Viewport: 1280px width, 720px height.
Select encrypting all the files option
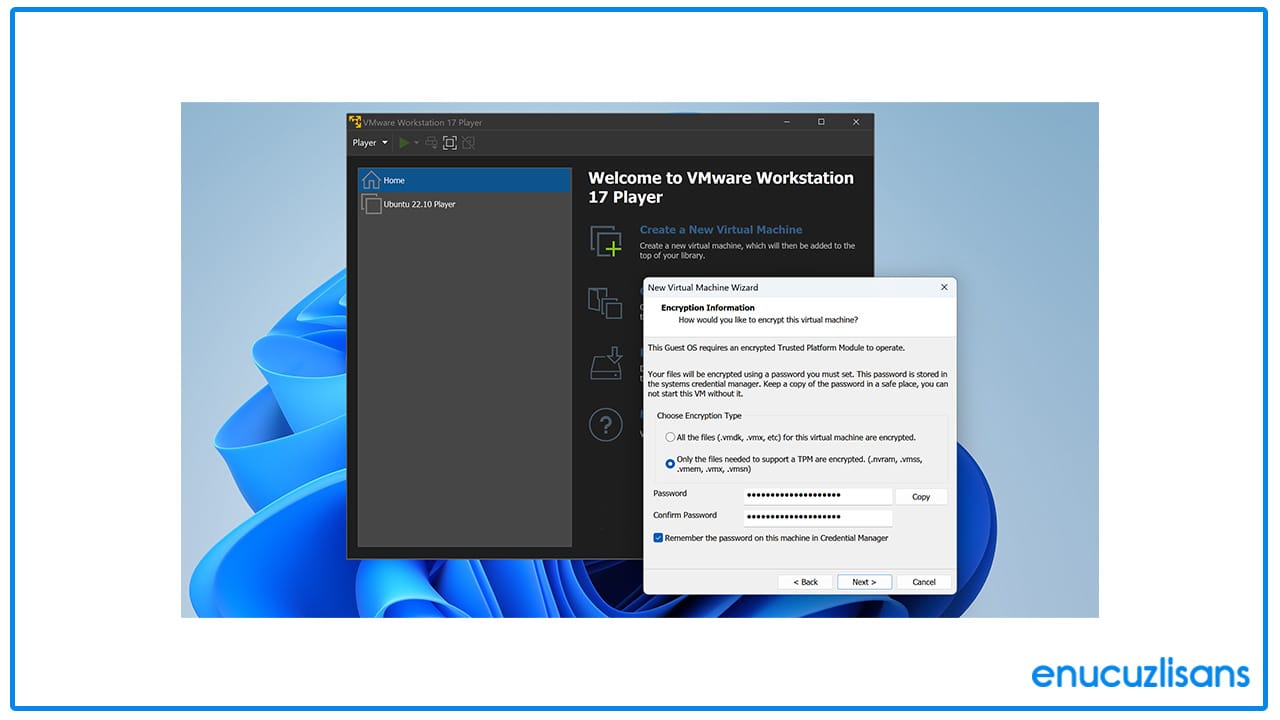point(671,437)
